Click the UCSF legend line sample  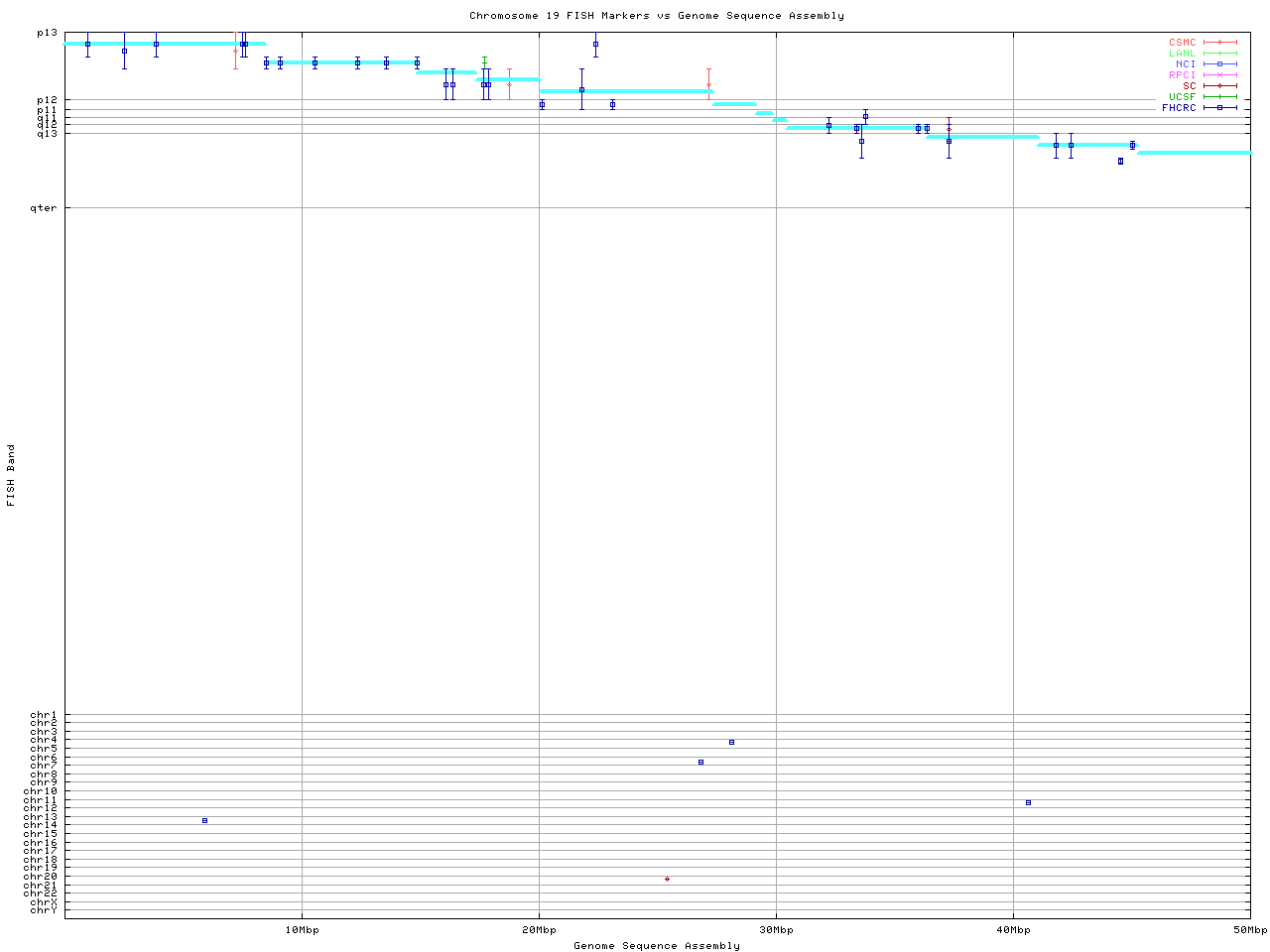coord(1219,97)
